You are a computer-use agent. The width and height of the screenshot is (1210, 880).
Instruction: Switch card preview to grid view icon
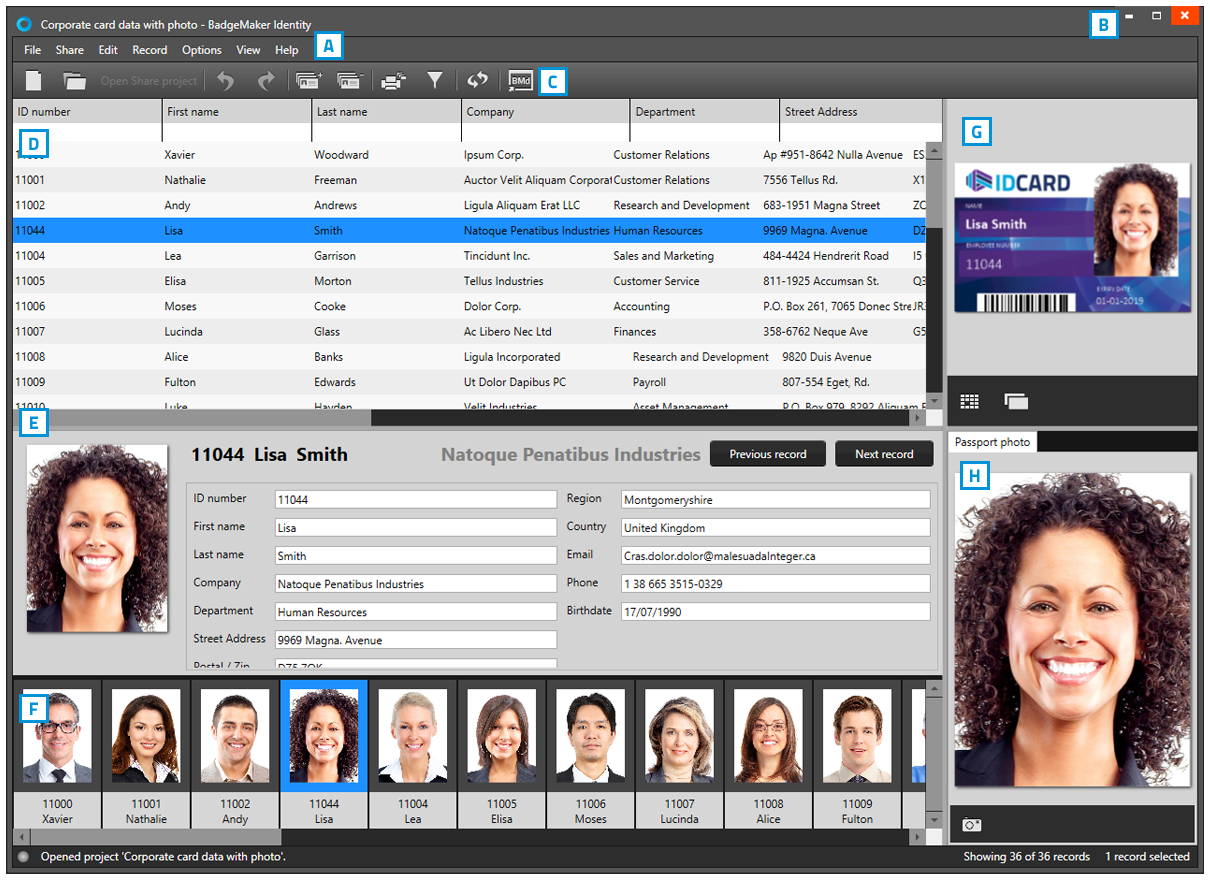(970, 401)
